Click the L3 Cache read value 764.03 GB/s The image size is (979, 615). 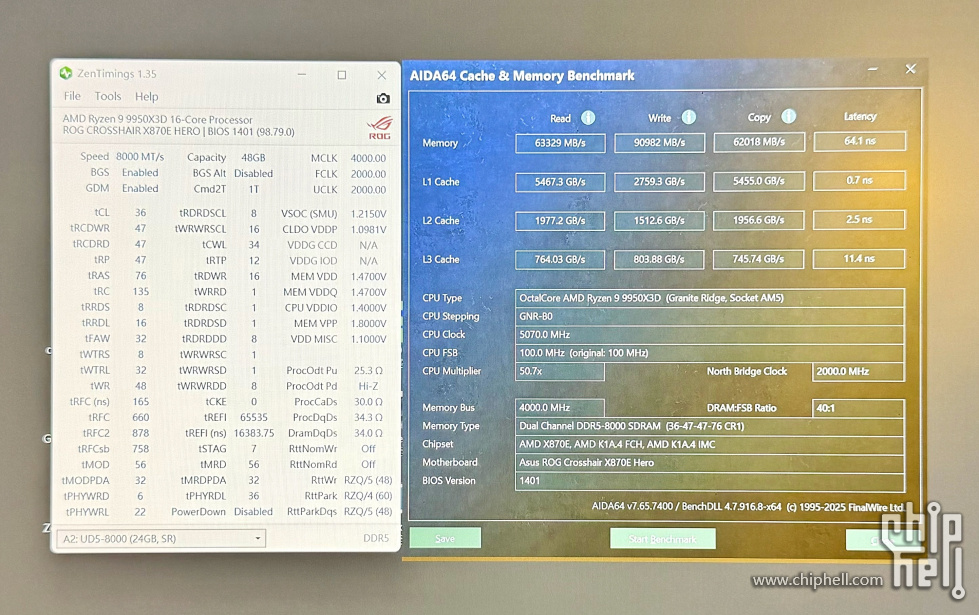tap(559, 260)
